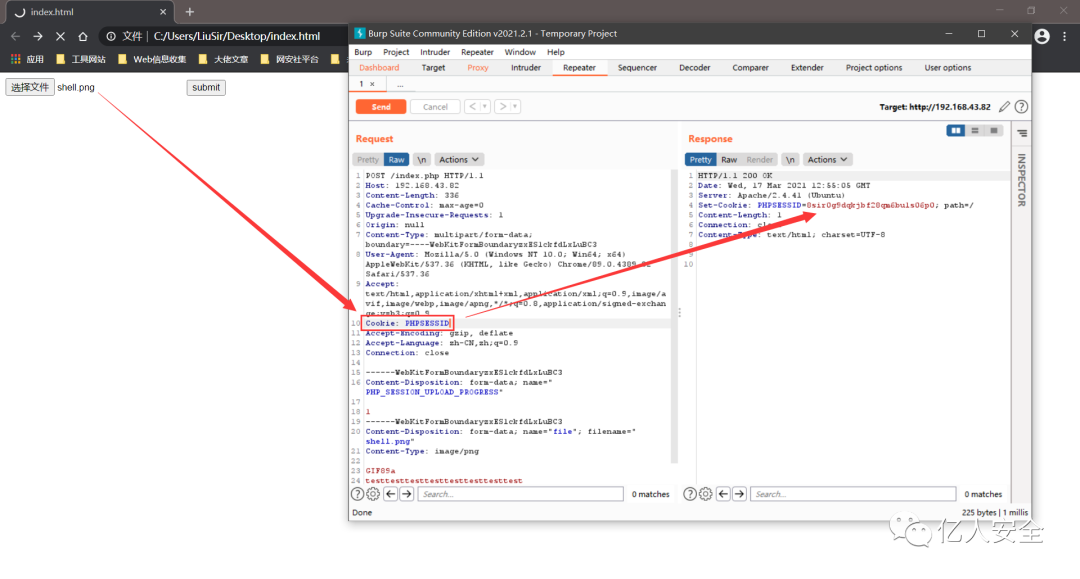1080x579 pixels.
Task: Open the Burp menu
Action: pos(363,52)
